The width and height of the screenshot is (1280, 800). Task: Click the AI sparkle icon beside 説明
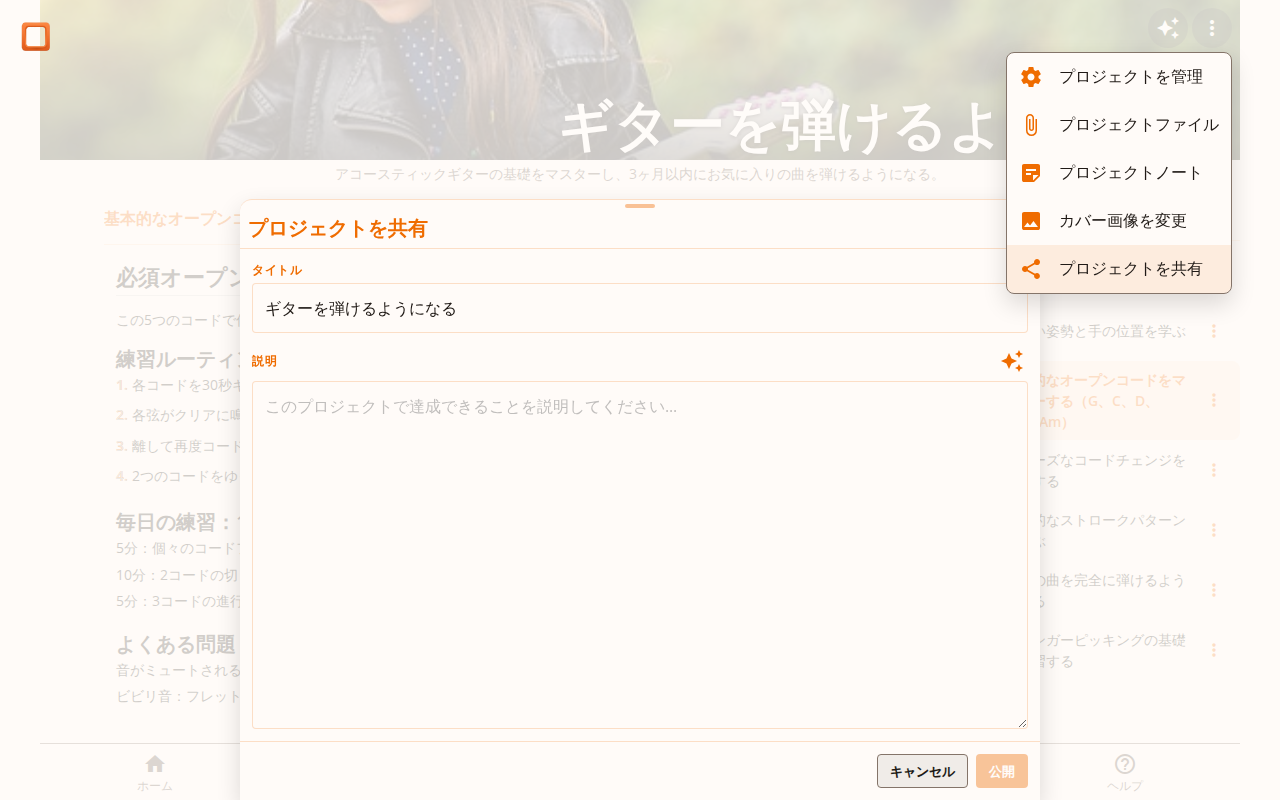click(x=1012, y=361)
